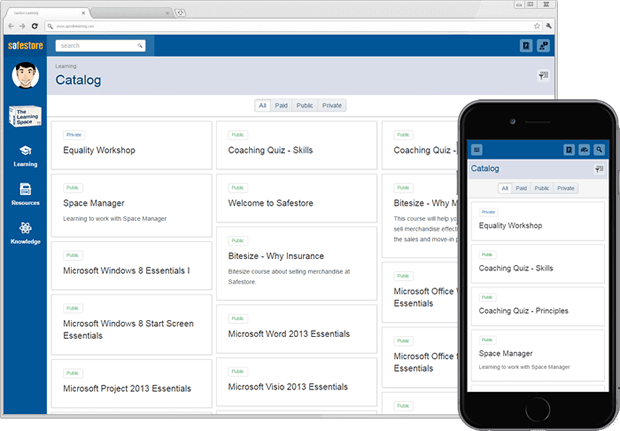Open Equality Workshop on phone

click(x=538, y=221)
